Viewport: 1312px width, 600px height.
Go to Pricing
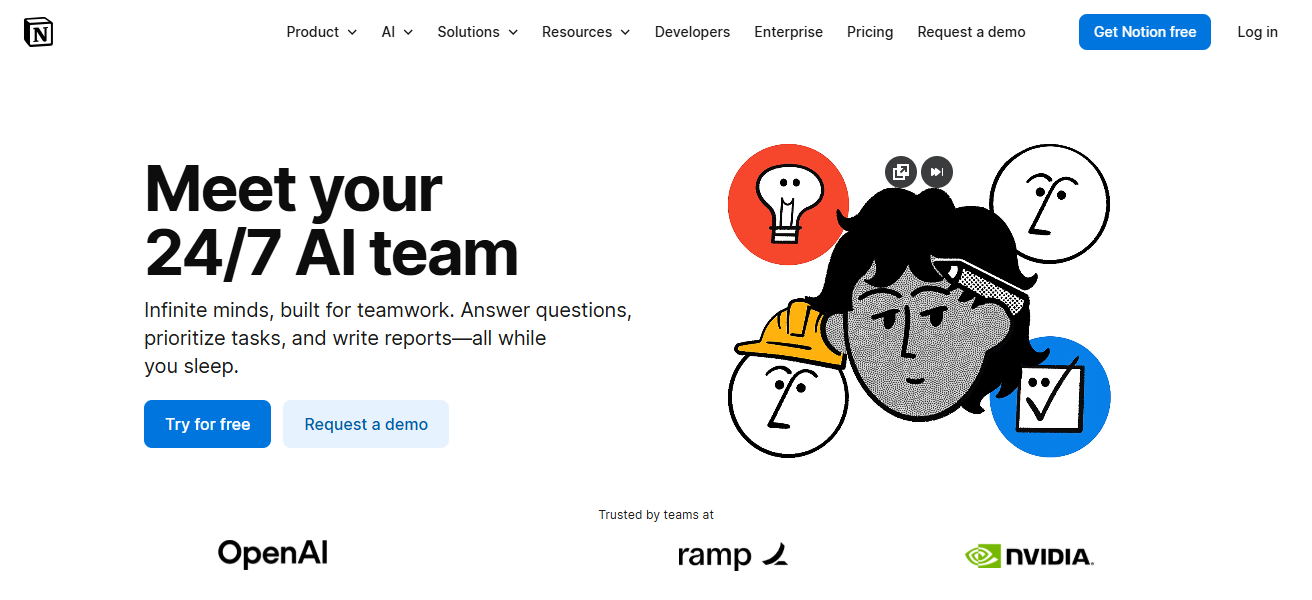[870, 32]
